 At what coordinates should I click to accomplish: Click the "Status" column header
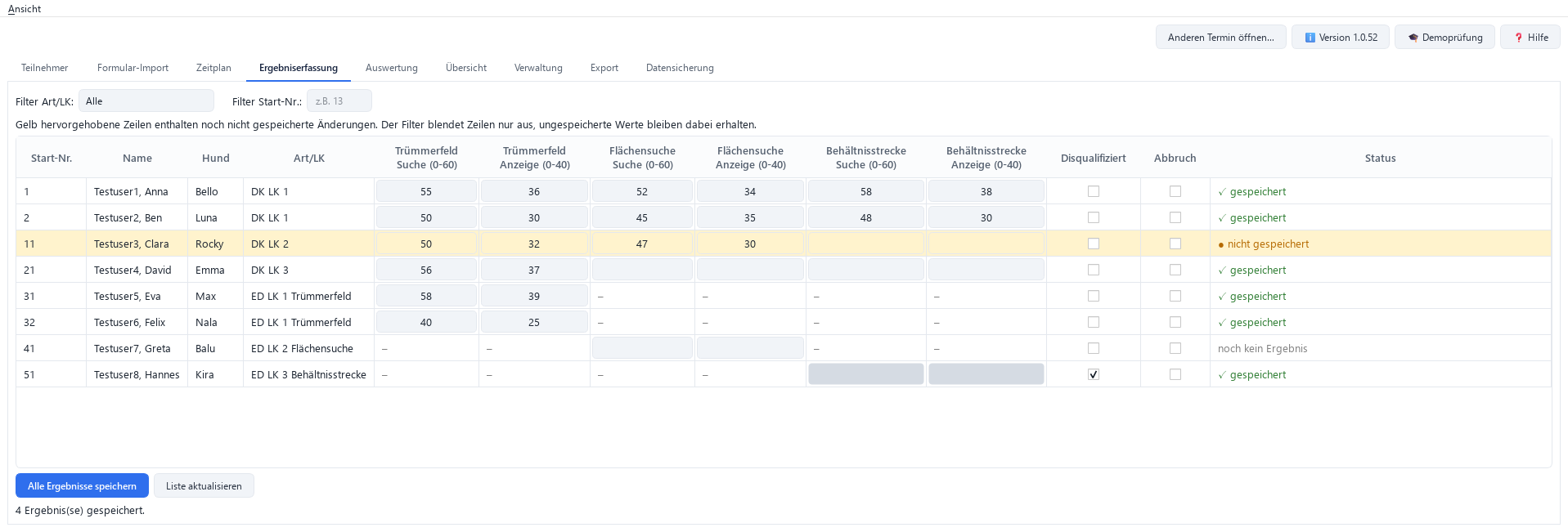pos(1380,158)
